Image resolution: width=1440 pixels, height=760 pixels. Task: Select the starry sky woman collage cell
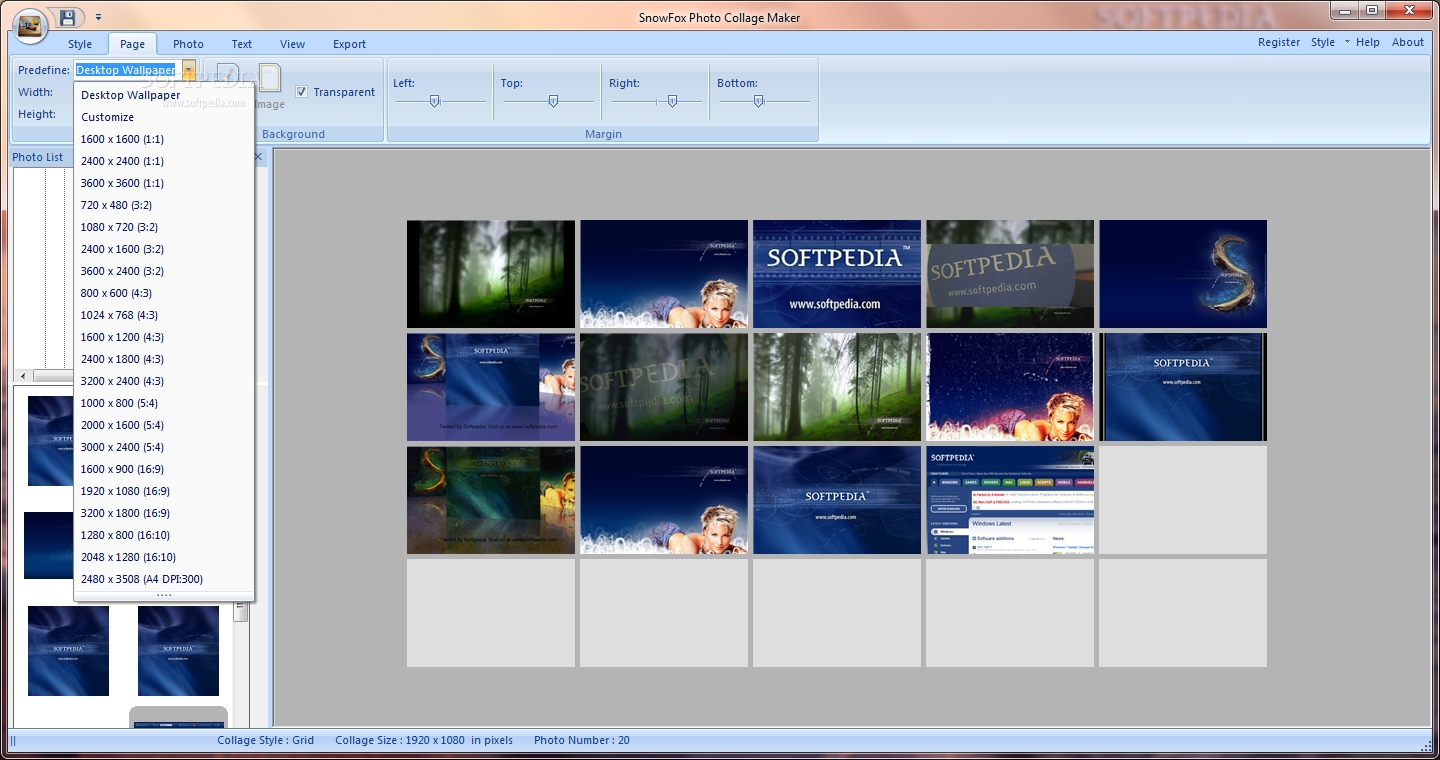click(1010, 387)
